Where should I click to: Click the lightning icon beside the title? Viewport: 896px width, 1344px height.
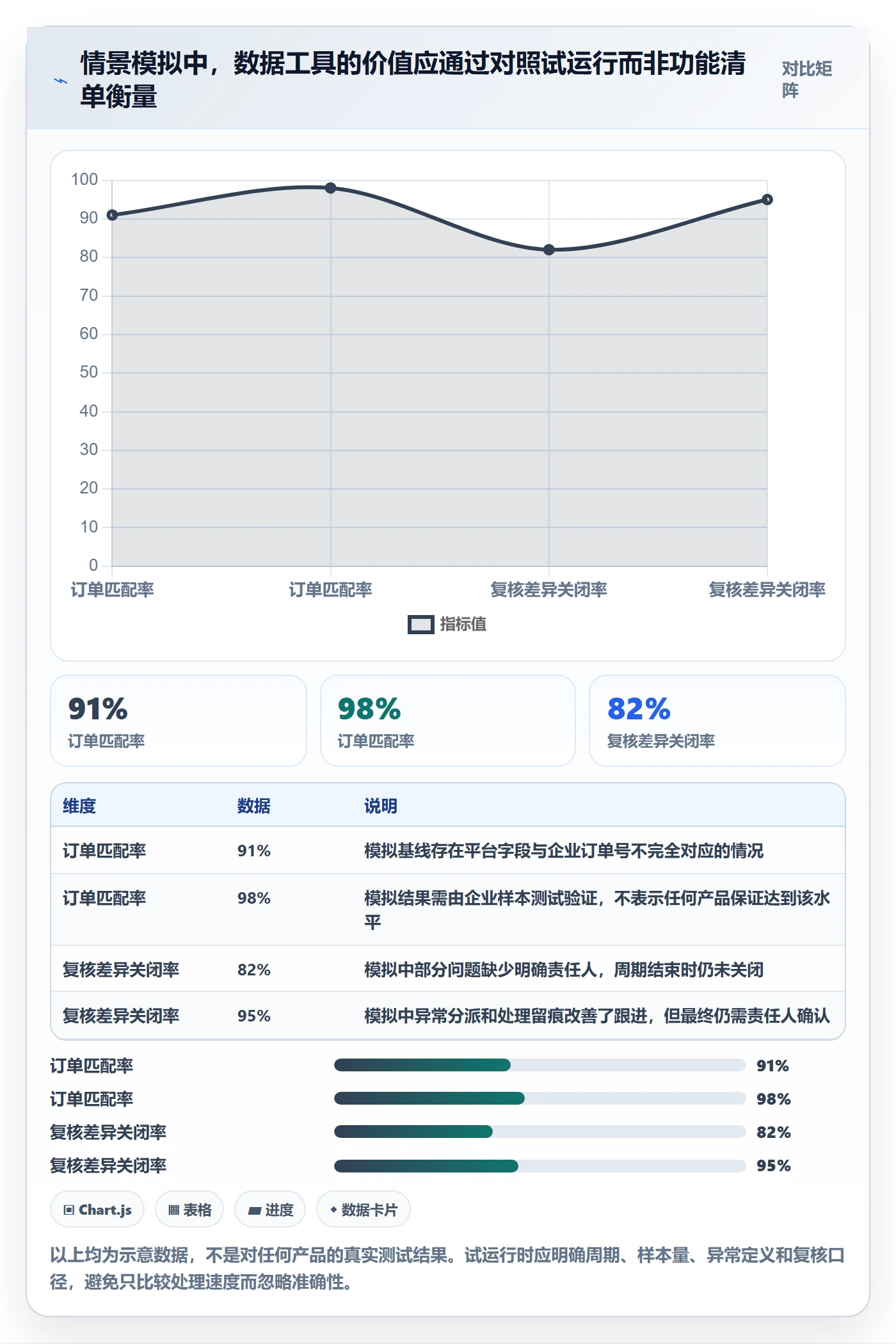(x=61, y=81)
